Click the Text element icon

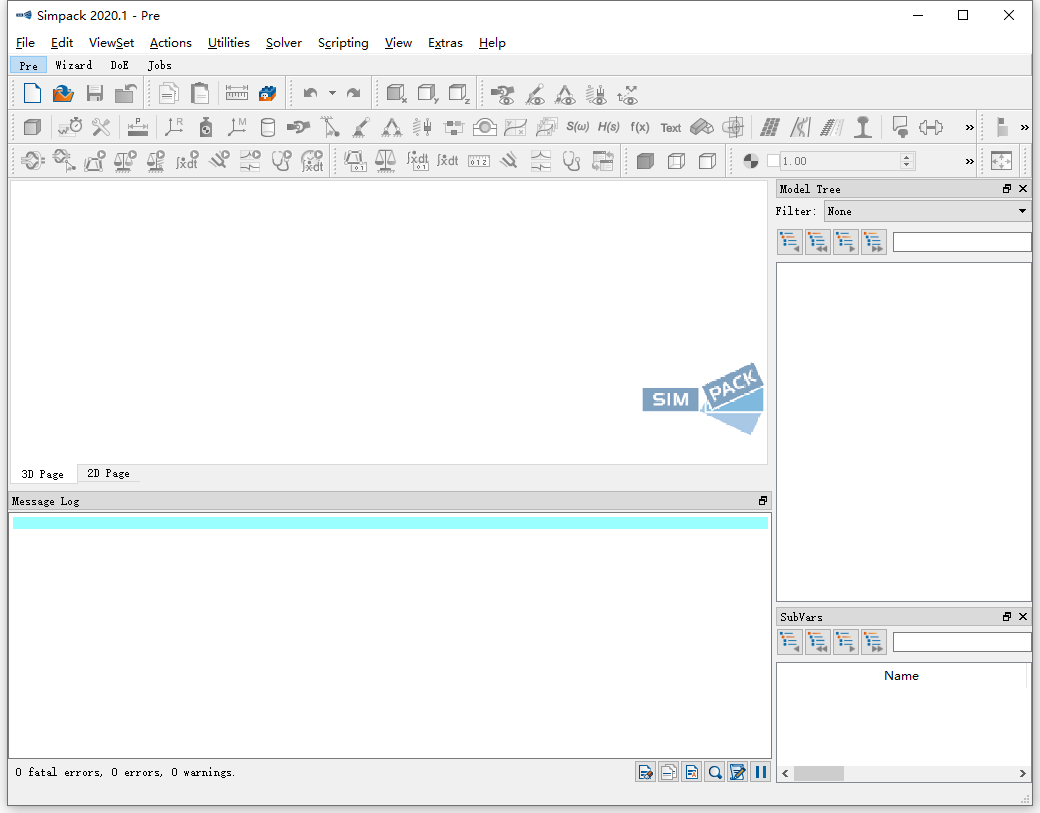[x=671, y=127]
